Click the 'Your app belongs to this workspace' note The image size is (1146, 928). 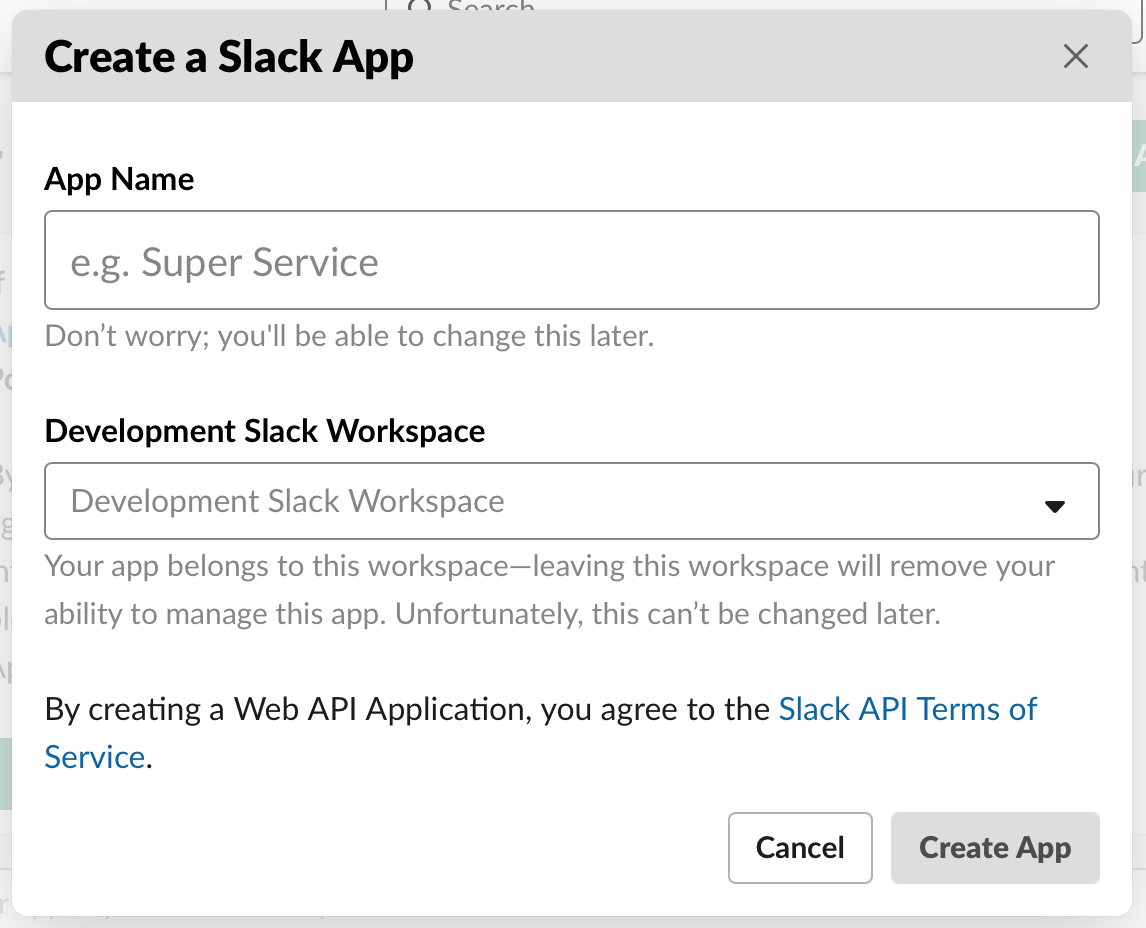[x=550, y=590]
